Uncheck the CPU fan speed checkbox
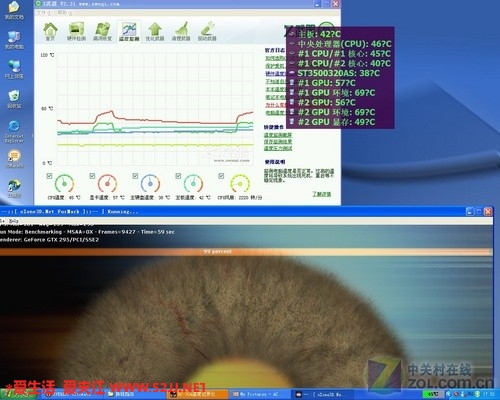Viewport: 500px width, 400px height. (x=221, y=176)
